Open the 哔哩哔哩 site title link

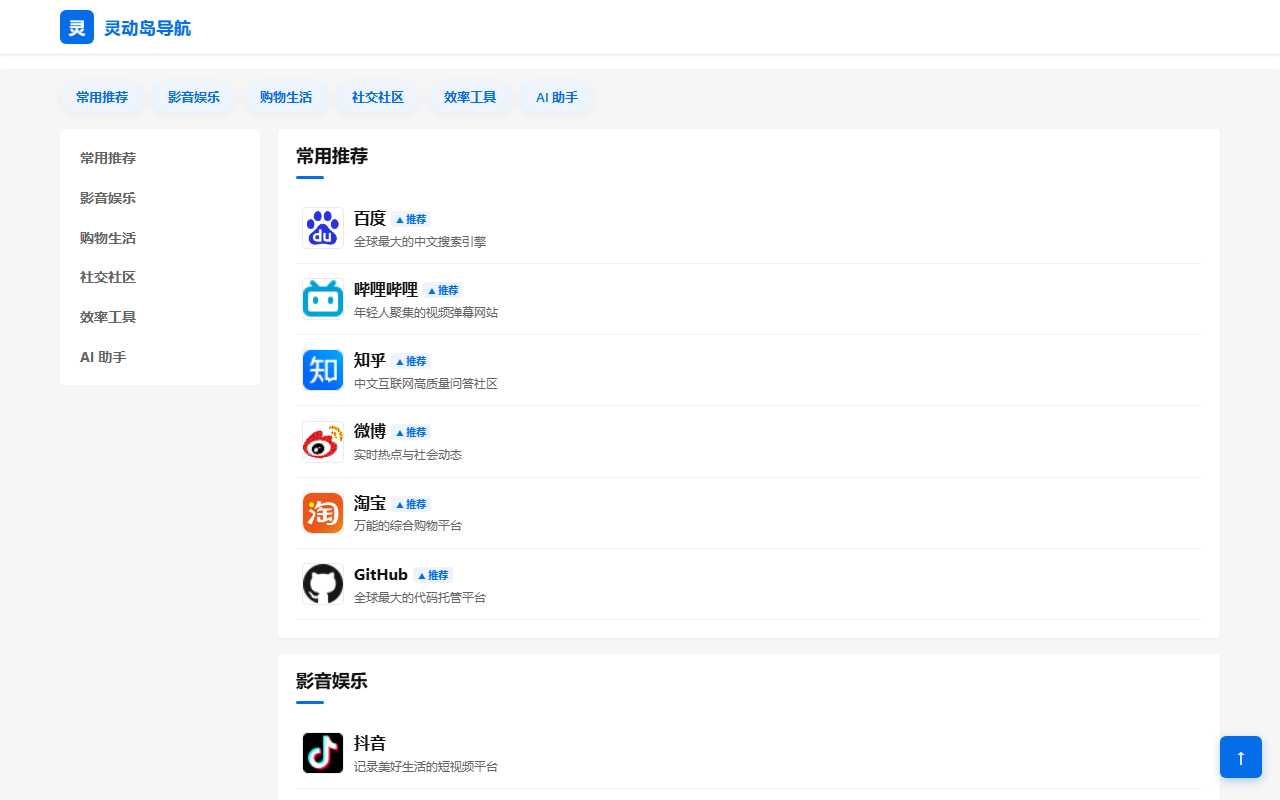pyautogui.click(x=386, y=289)
